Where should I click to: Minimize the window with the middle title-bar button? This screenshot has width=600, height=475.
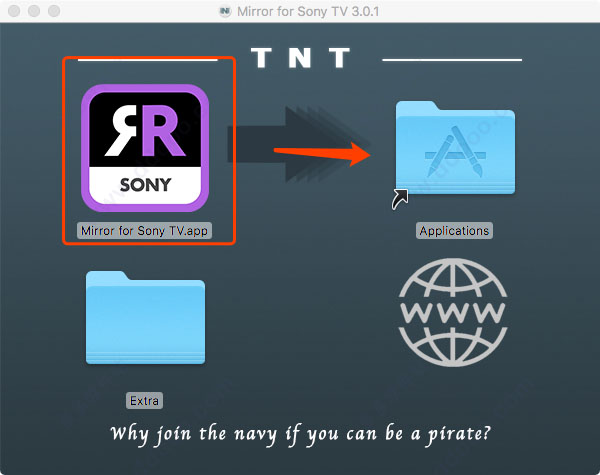click(x=34, y=11)
